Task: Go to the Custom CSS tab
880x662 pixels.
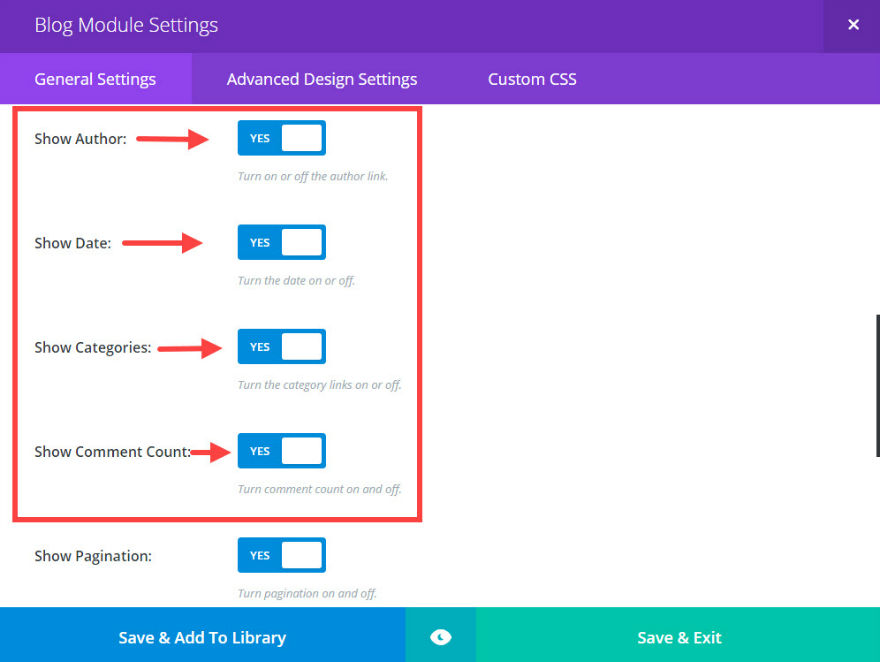Action: [532, 79]
